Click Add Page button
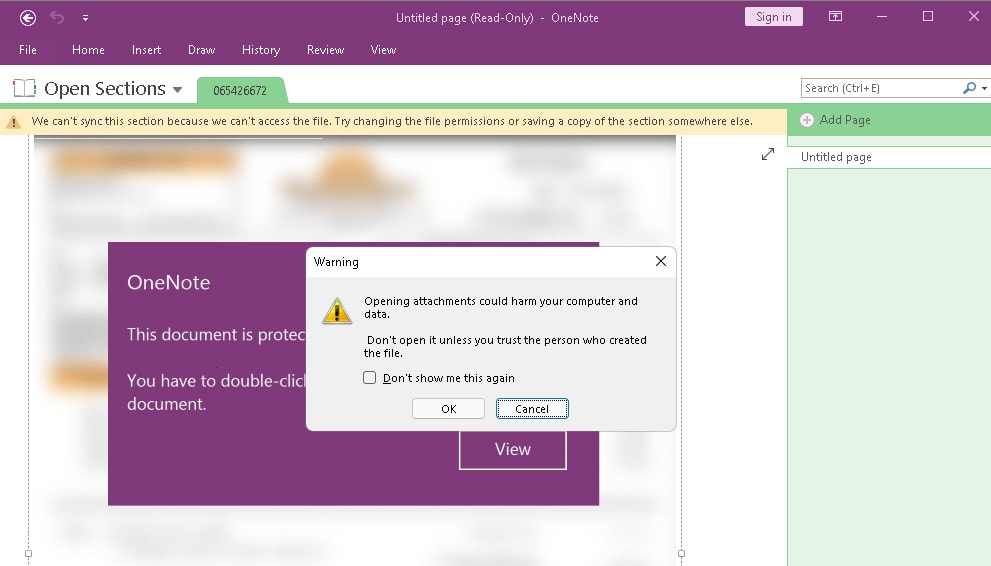This screenshot has width=991, height=566. point(835,119)
